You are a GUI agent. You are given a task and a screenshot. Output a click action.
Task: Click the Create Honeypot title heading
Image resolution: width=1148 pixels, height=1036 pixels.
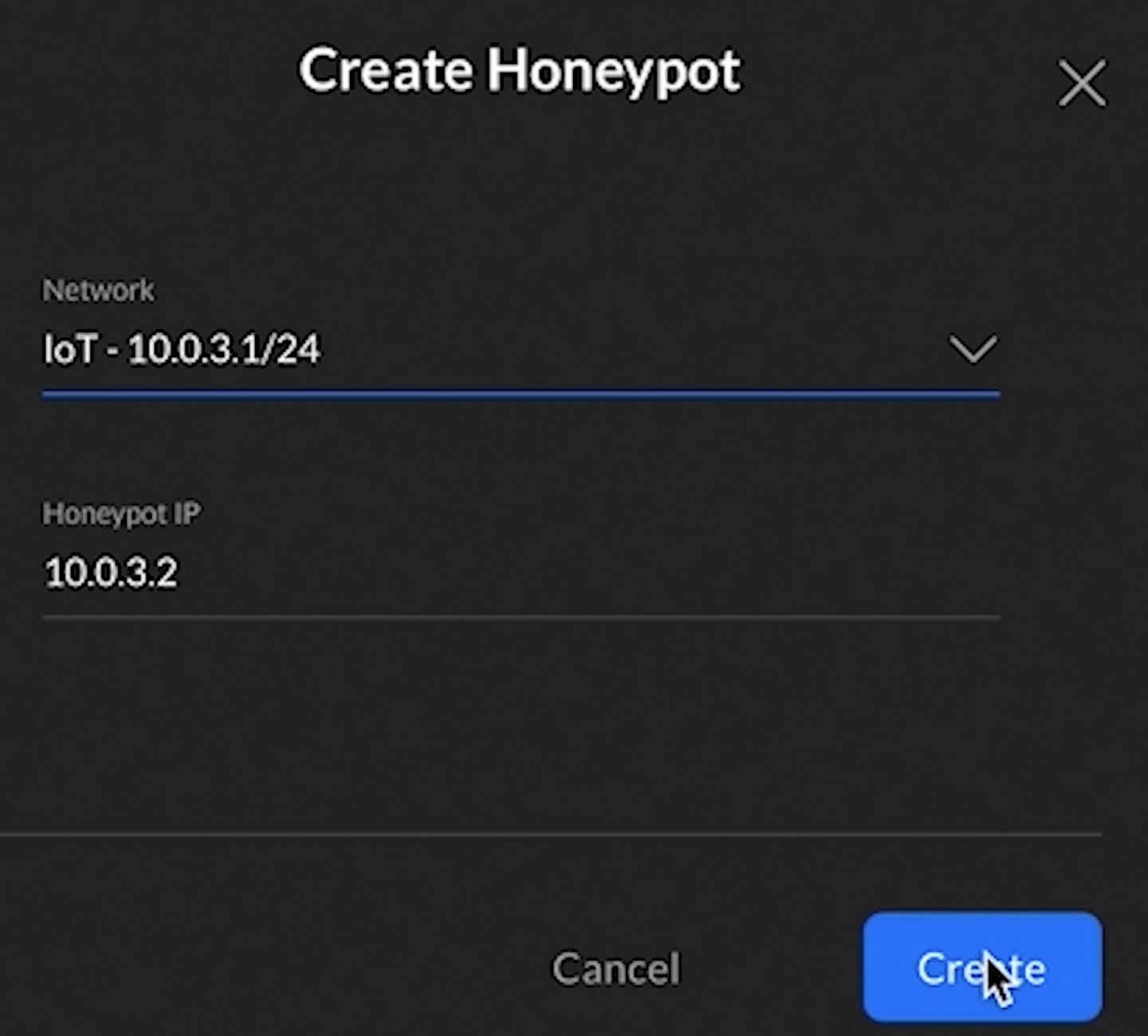(520, 71)
